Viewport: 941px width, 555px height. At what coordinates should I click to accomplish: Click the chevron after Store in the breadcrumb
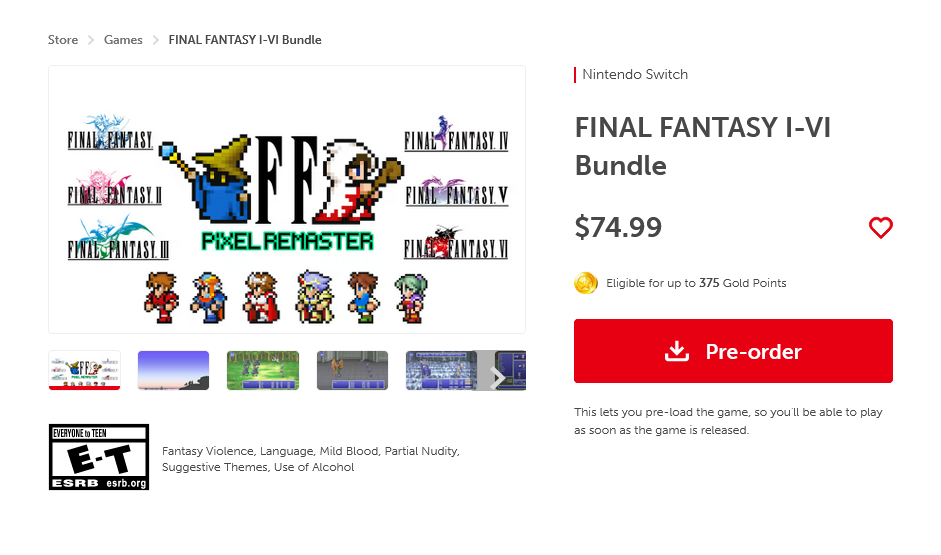(91, 40)
